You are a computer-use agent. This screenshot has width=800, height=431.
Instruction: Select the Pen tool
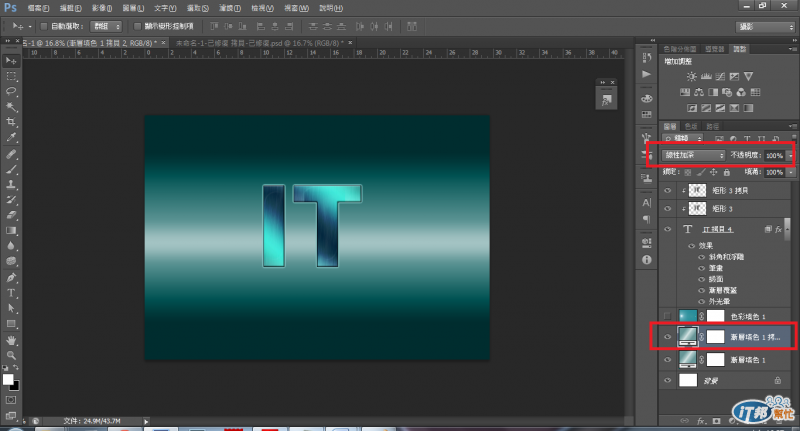pos(11,277)
